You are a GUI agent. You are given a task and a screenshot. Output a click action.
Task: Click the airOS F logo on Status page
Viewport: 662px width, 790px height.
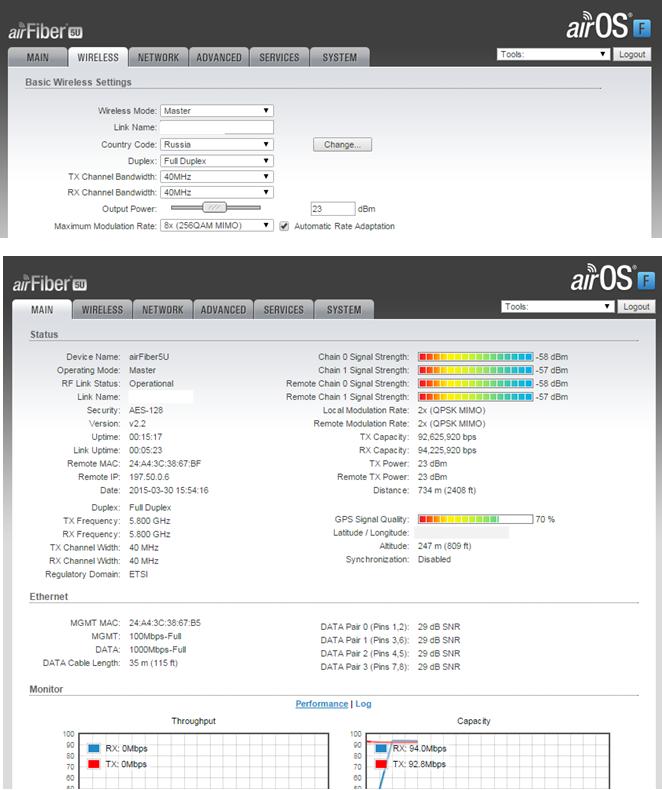coord(613,278)
